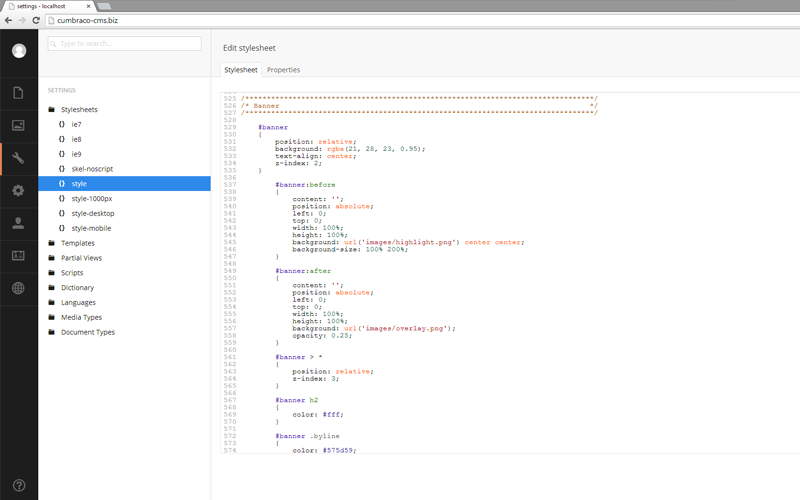800x500 pixels.
Task: Click the /* Banner comment line
Action: coord(419,106)
